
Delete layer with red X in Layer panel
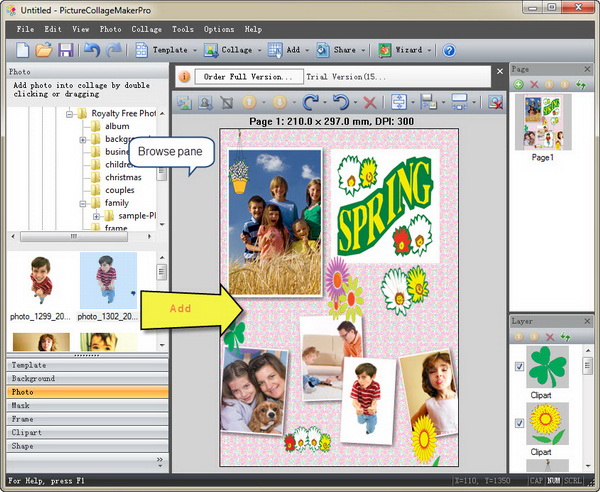click(550, 337)
